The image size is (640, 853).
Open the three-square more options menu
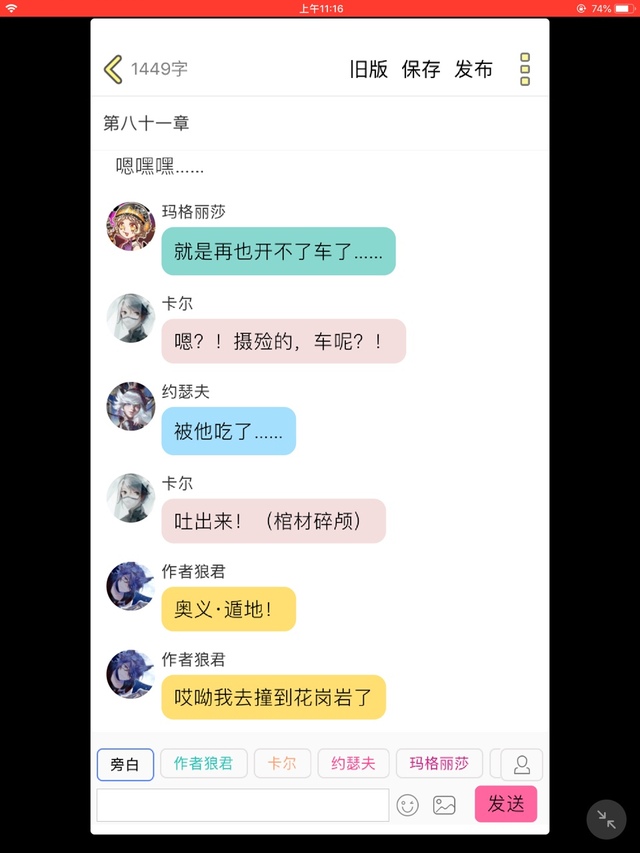click(525, 69)
